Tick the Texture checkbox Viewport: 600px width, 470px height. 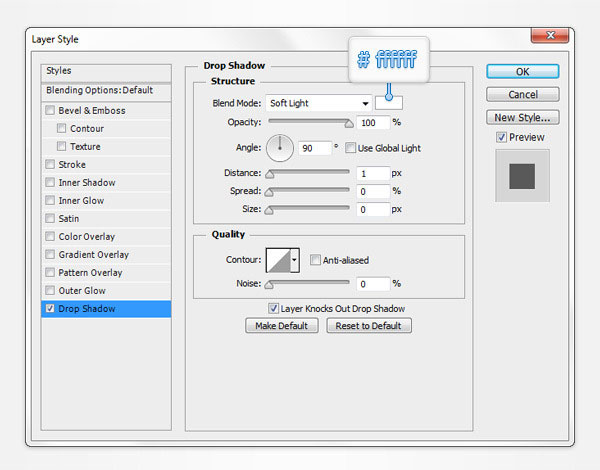coord(61,146)
